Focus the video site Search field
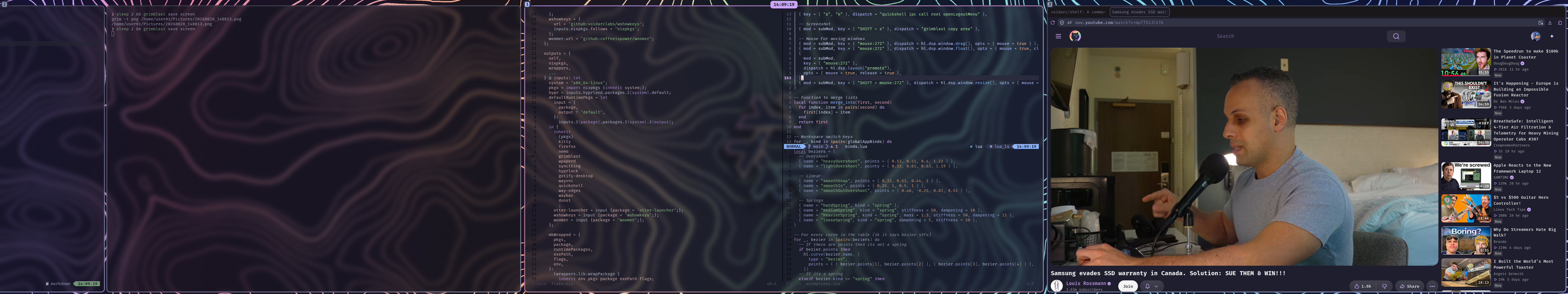Screen dimensions: 1568x294 click(x=1225, y=36)
